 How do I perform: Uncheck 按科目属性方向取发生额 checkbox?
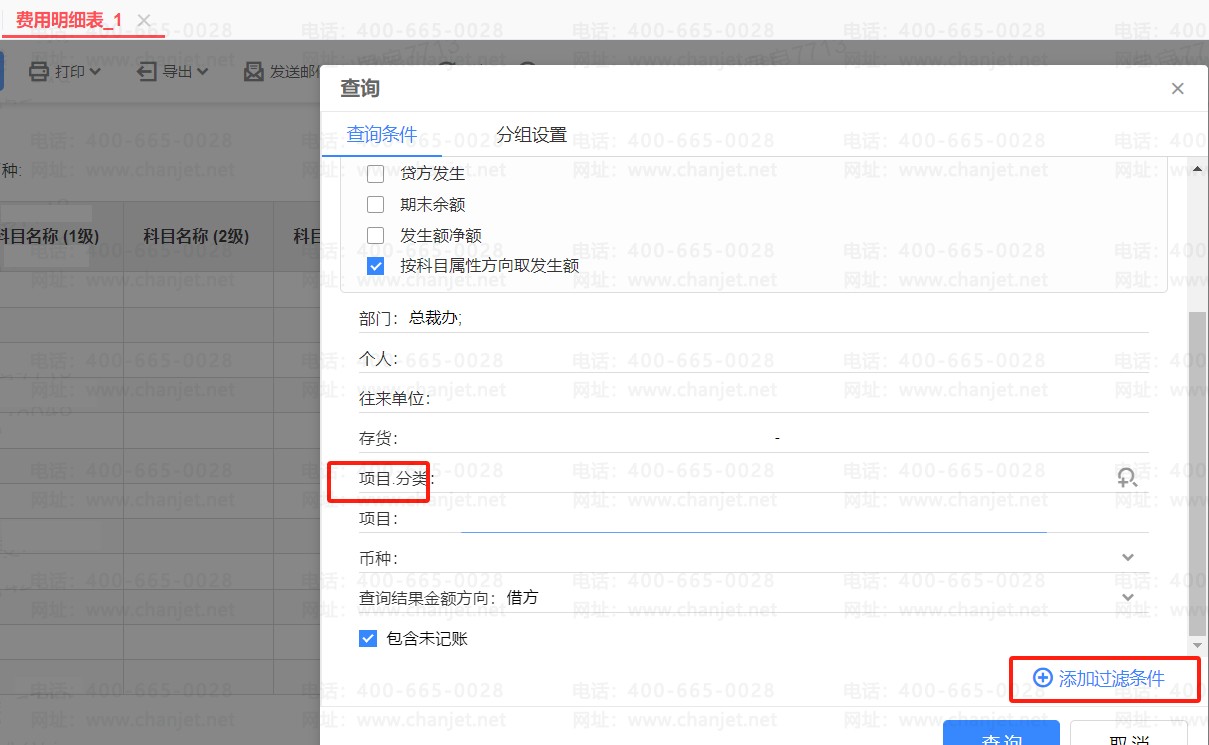click(x=376, y=267)
